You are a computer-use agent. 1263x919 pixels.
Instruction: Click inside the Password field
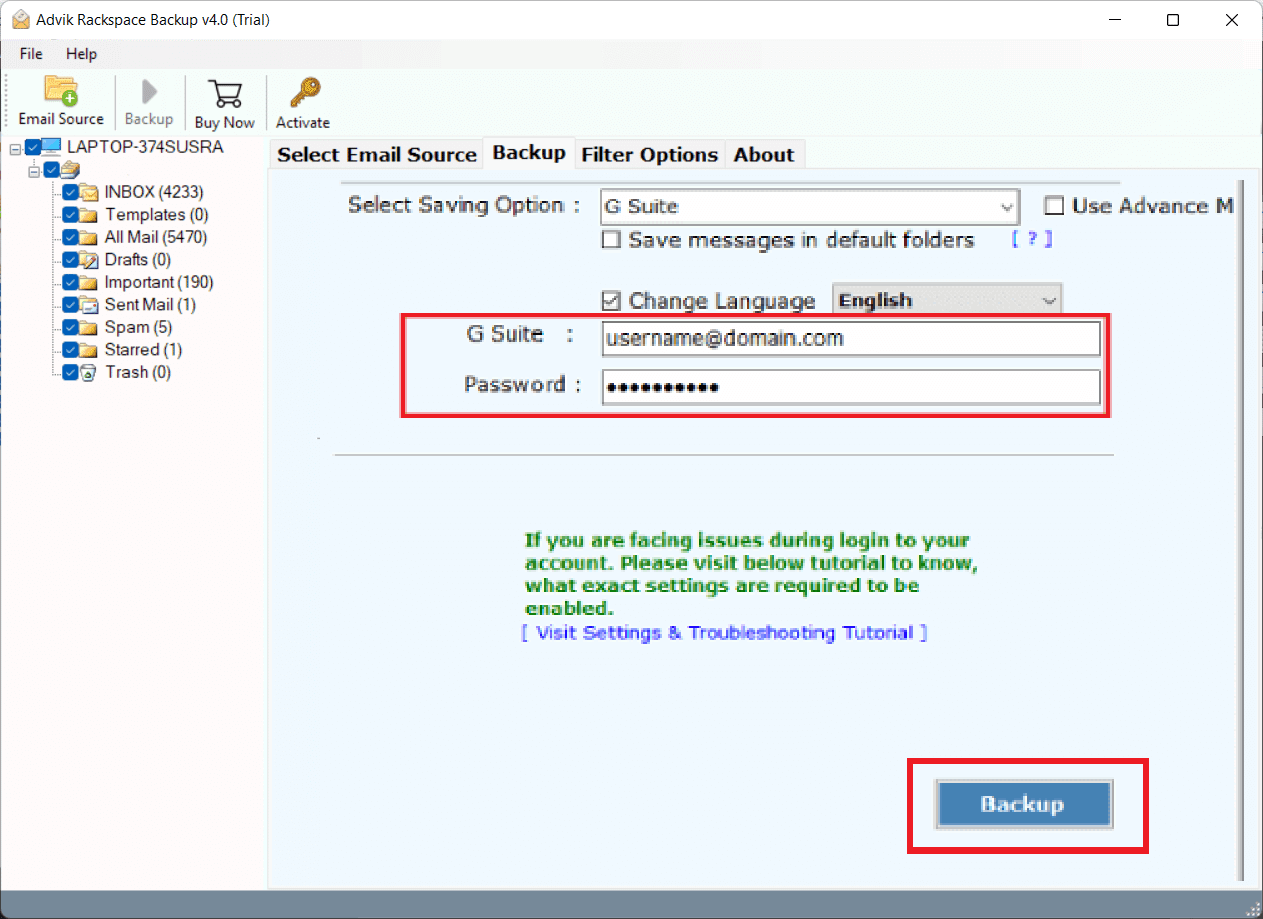coord(850,387)
